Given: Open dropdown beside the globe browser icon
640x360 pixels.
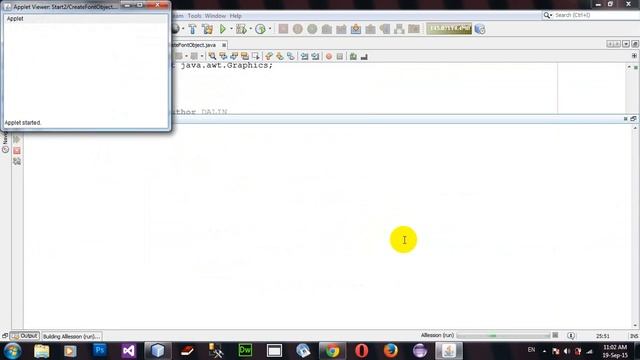Looking at the screenshot, I should click(x=182, y=29).
